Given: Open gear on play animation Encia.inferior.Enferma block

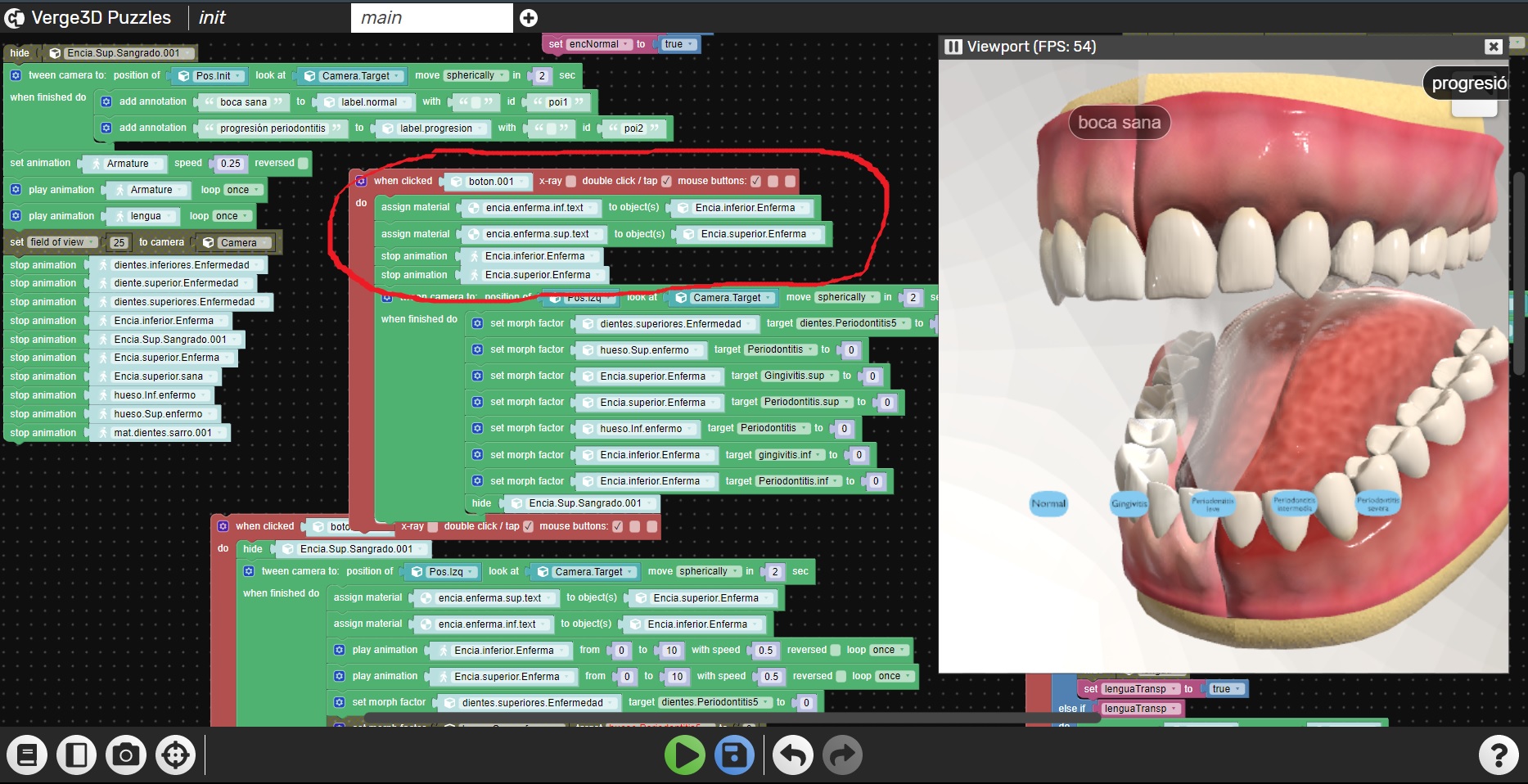Looking at the screenshot, I should pos(339,650).
